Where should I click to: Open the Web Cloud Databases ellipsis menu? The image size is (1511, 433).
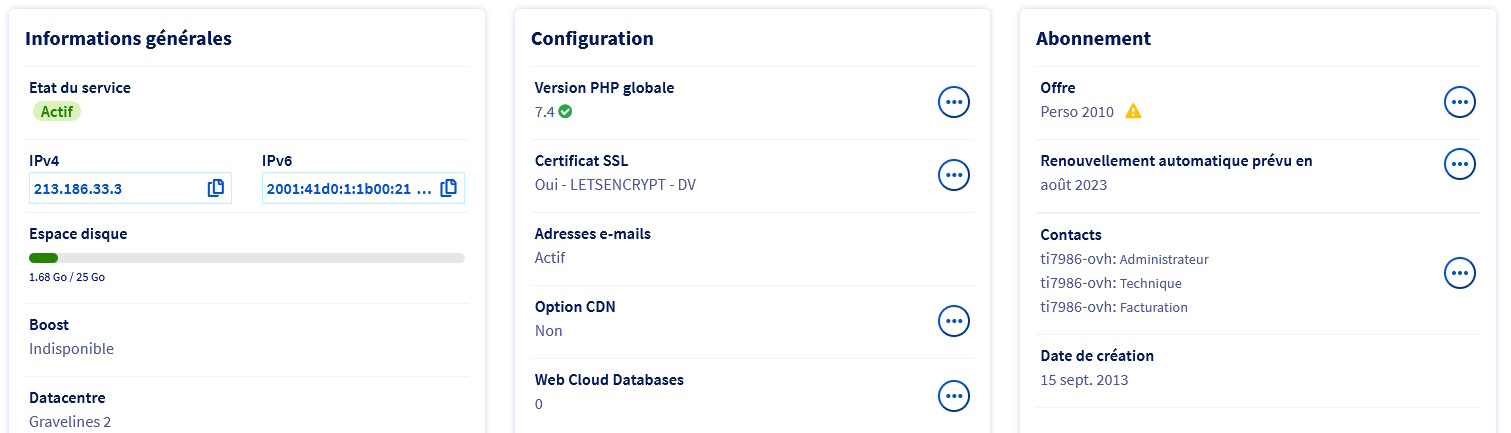[953, 395]
